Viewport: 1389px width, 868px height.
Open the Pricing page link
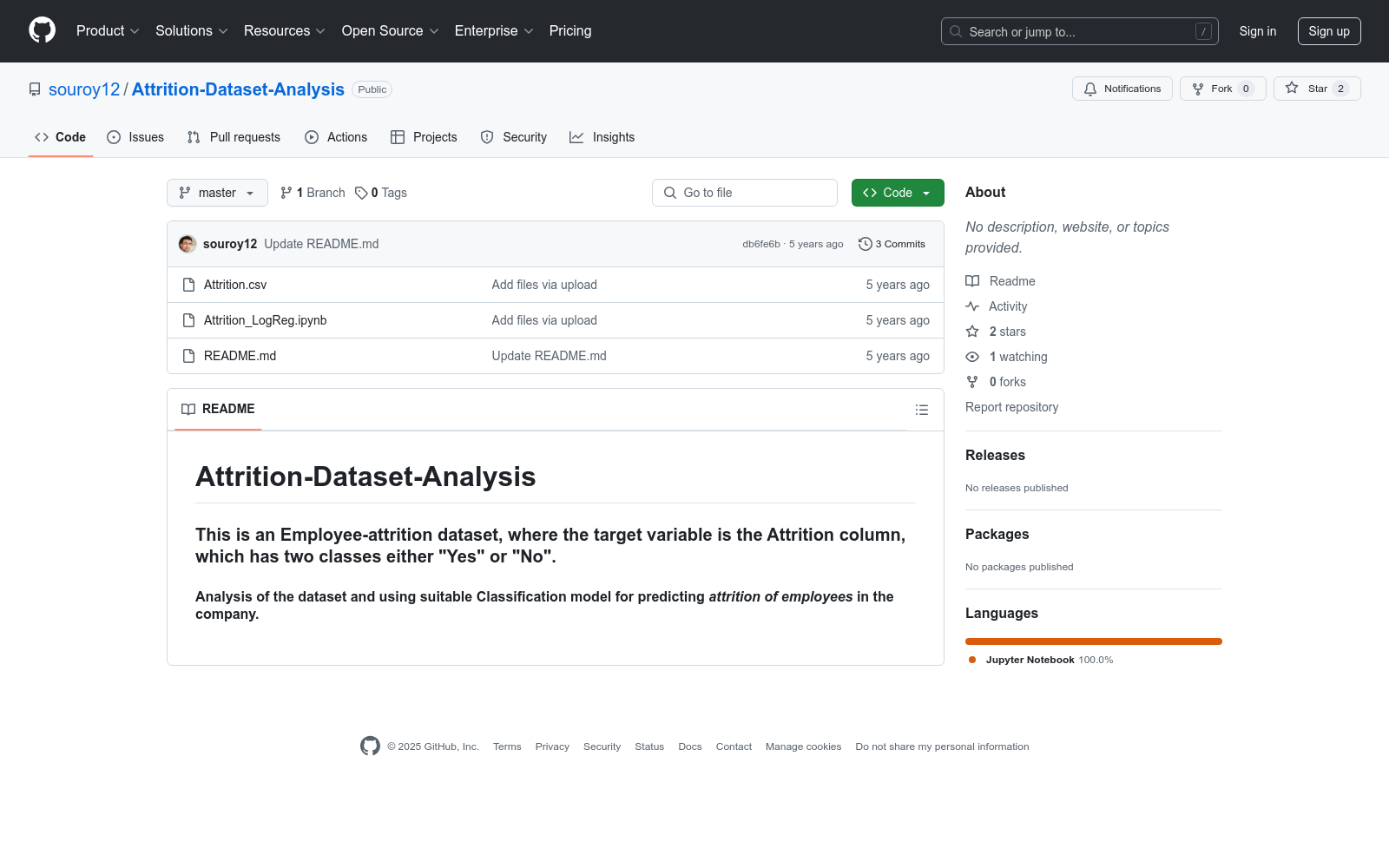coord(570,30)
